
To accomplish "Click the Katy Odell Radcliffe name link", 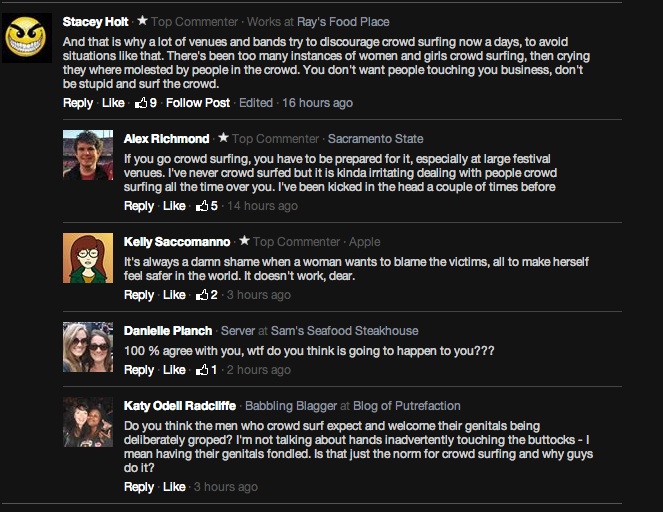I will tap(180, 406).
